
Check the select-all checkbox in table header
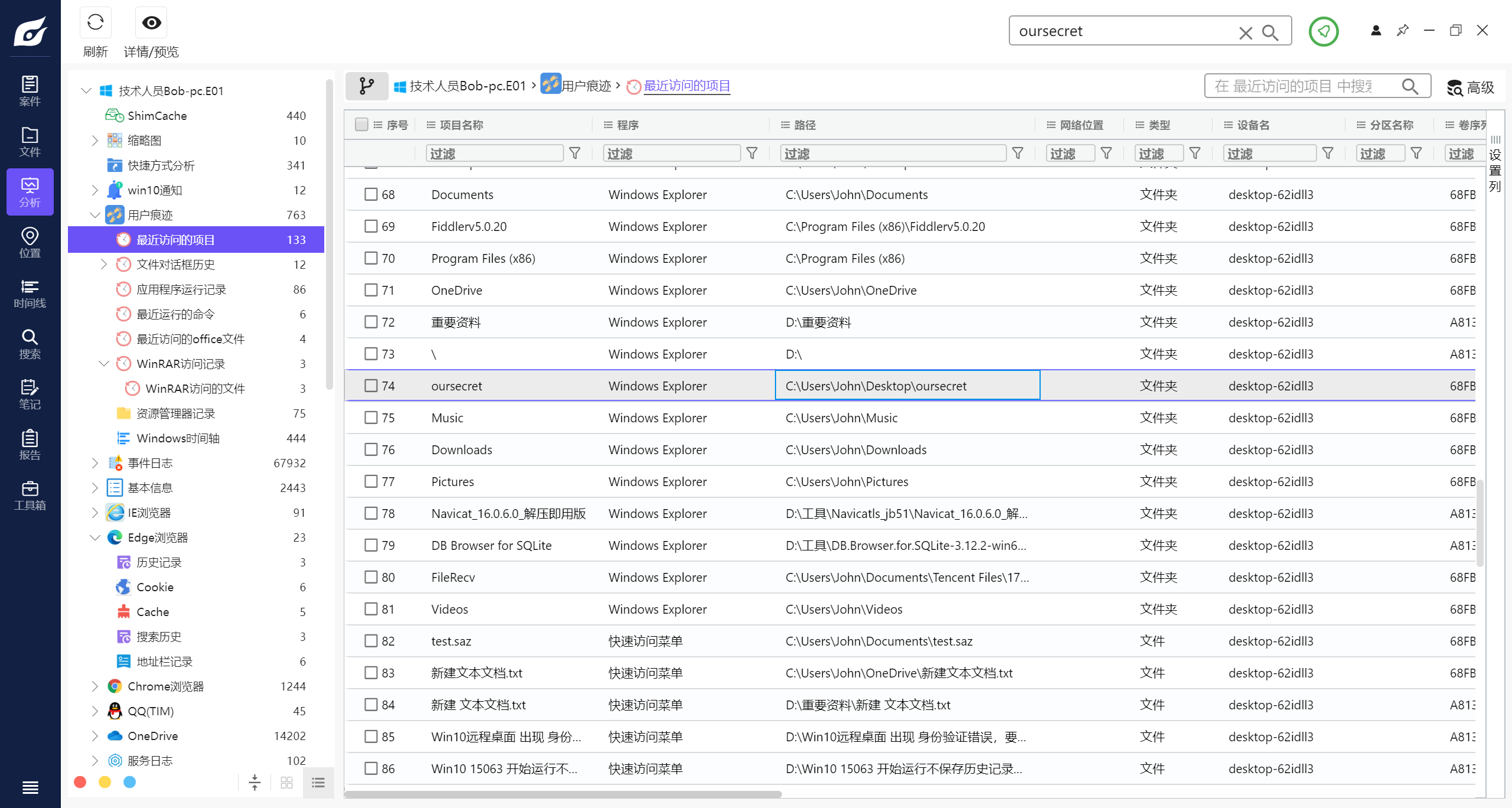(x=361, y=125)
